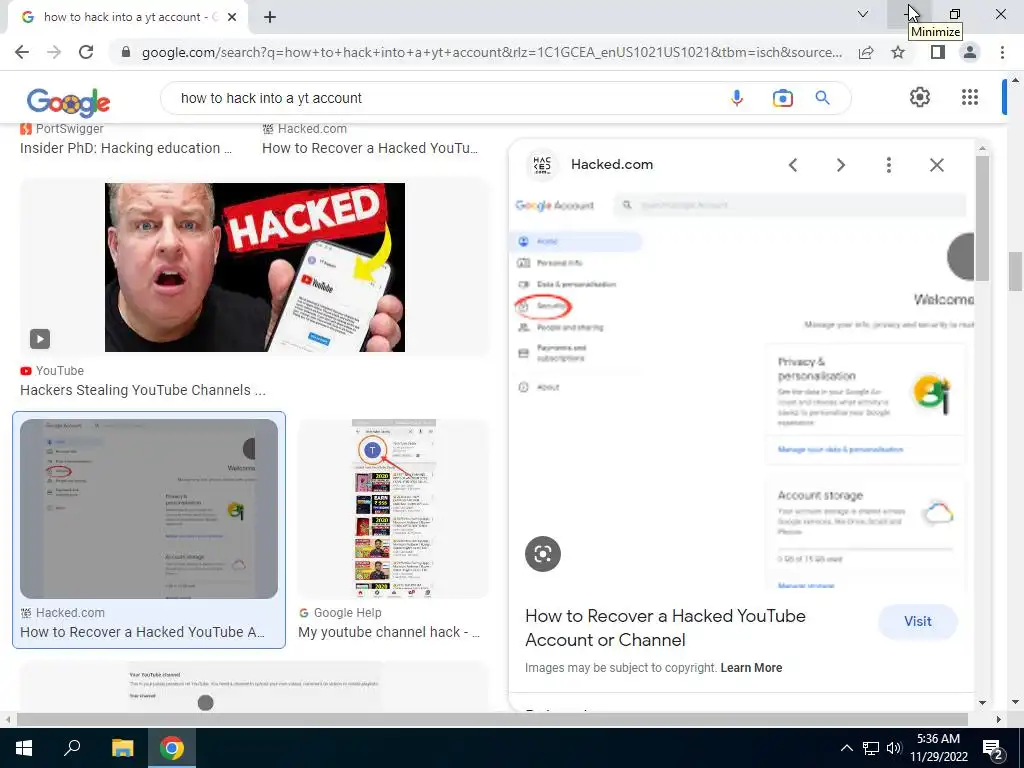Screen dimensions: 1024x768
Task: Bookmark this page with the star icon
Action: click(x=898, y=52)
